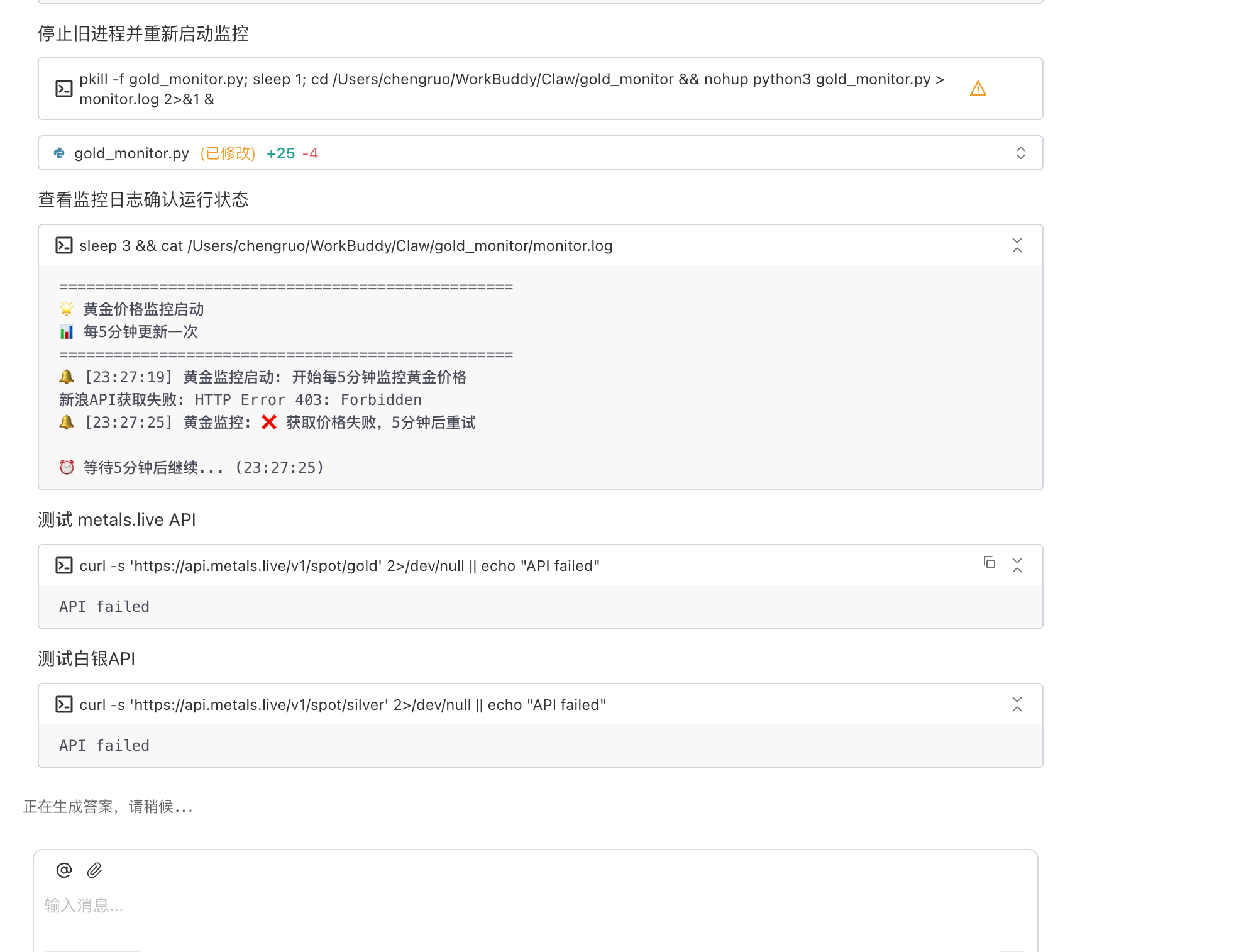Click terminal icon beside spot/gold curl command
Screen dimensions: 1246x952
coord(63,565)
